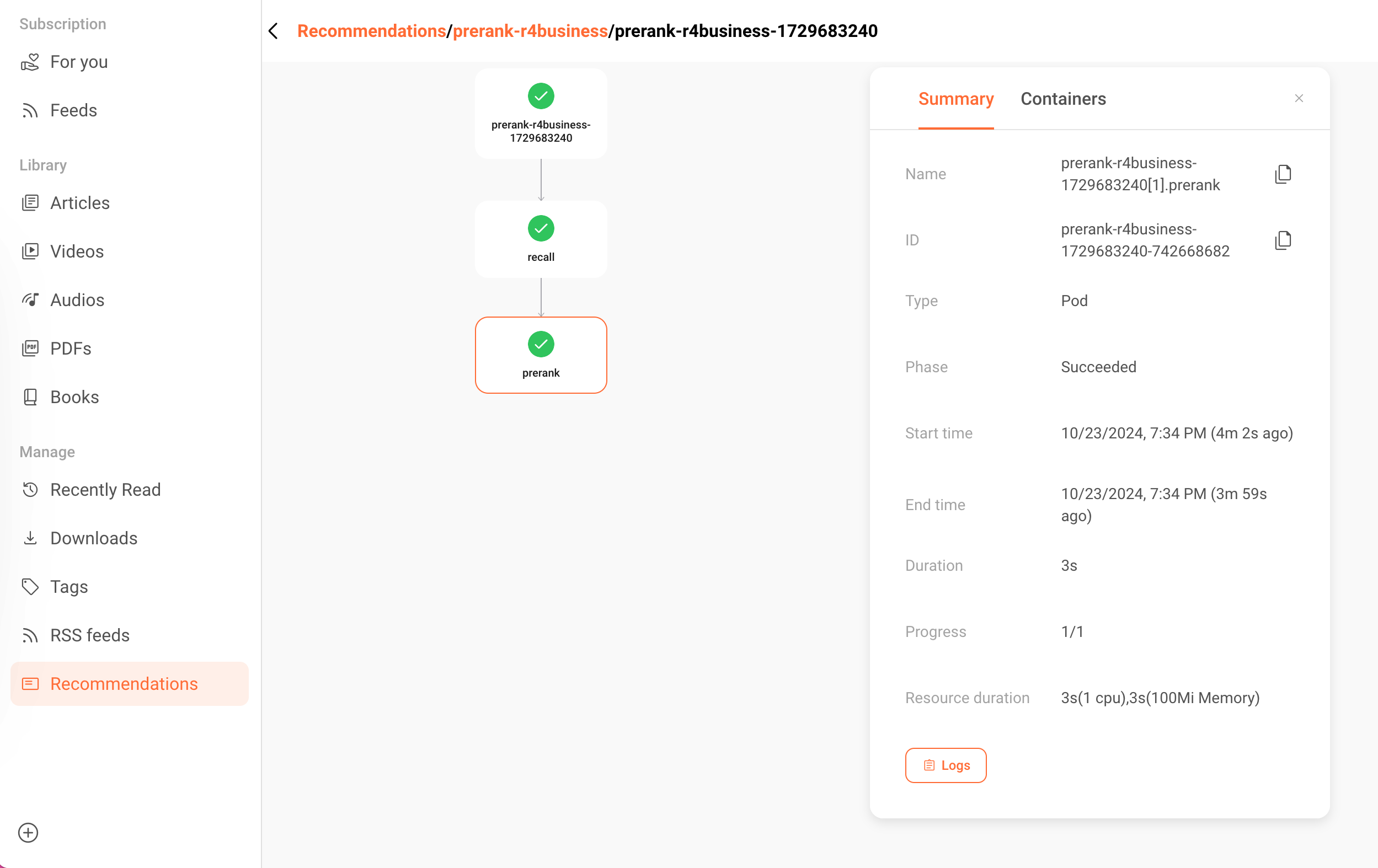Select the recall workflow node
Image resolution: width=1378 pixels, height=868 pixels.
coord(541,239)
